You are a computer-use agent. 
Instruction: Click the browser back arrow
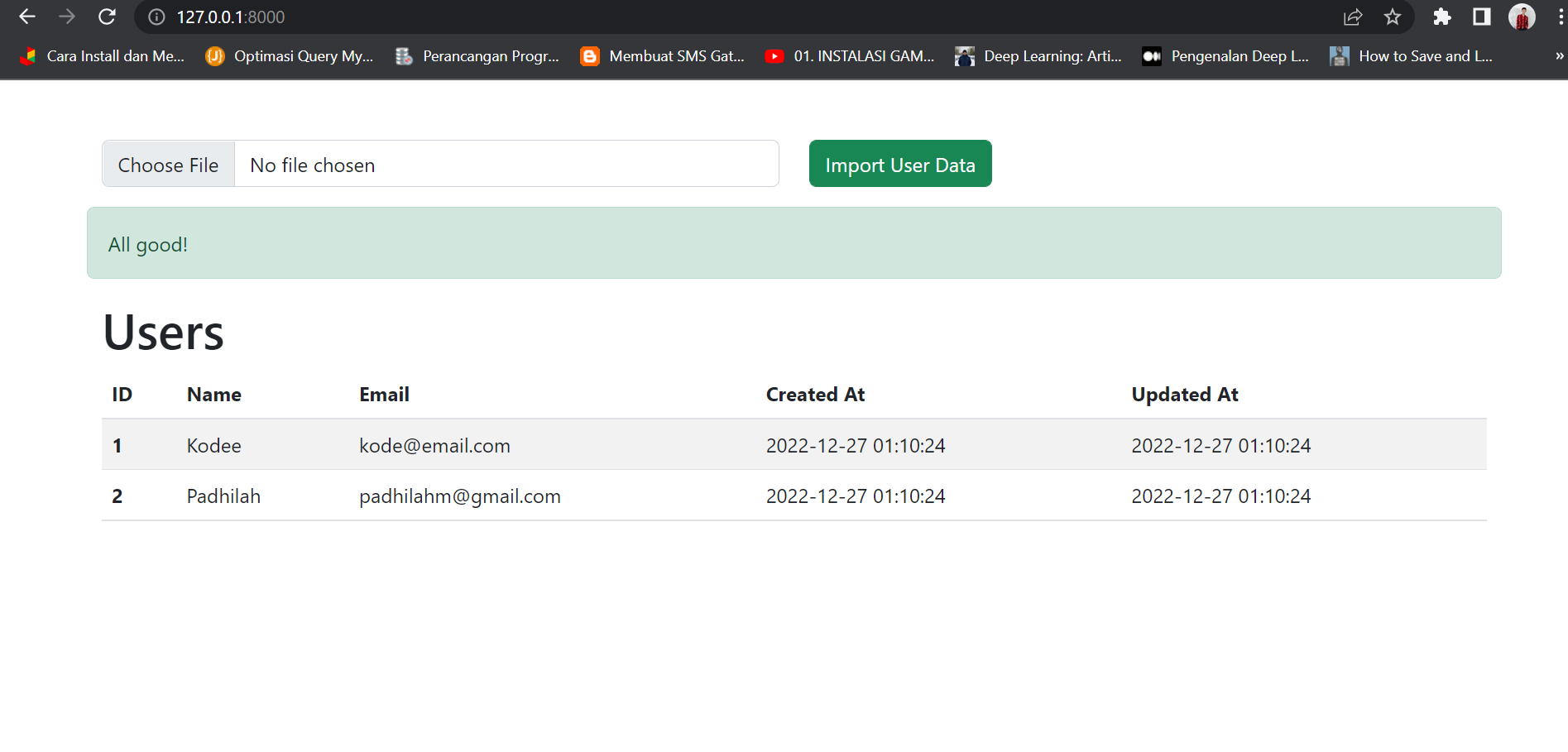point(27,17)
